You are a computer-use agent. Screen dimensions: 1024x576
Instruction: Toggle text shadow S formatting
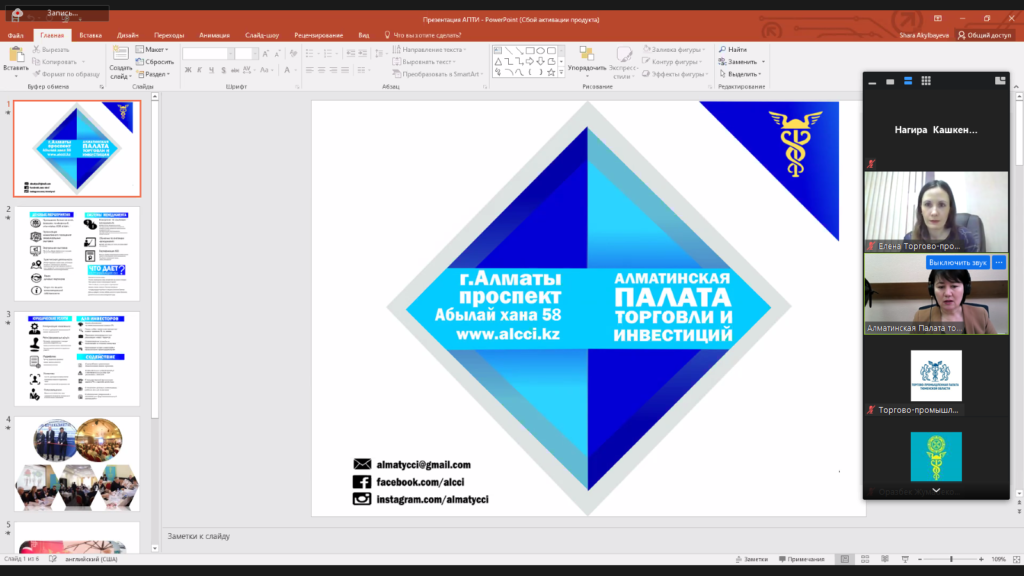coord(223,70)
